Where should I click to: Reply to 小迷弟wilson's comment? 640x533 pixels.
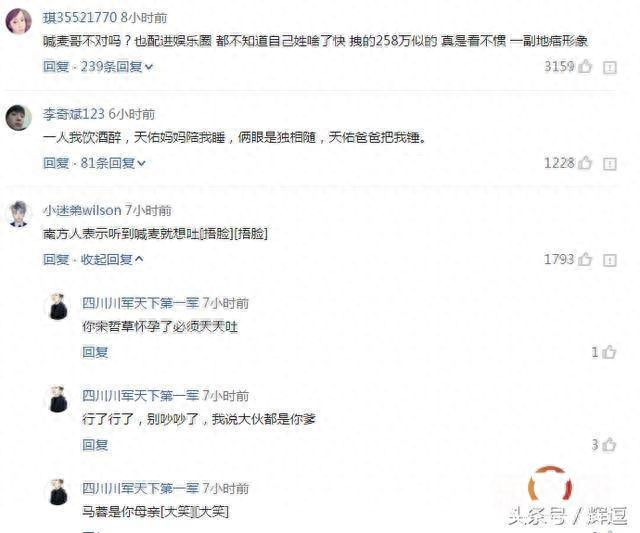pos(56,259)
